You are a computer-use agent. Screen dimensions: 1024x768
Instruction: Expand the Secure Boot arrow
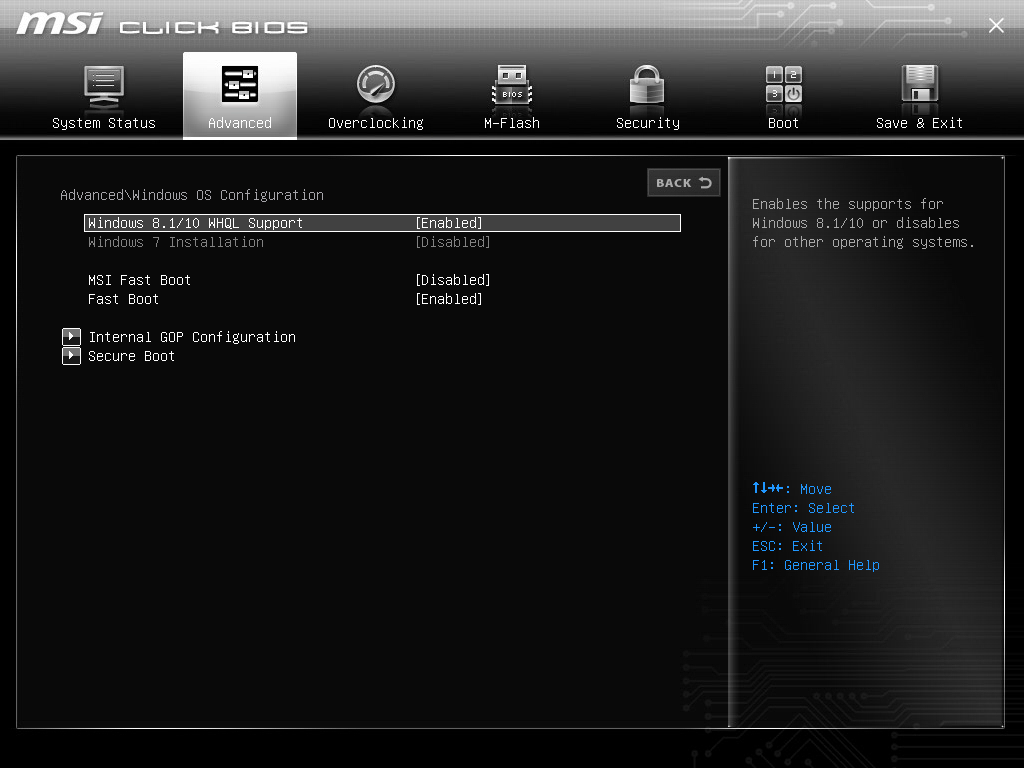coord(71,356)
